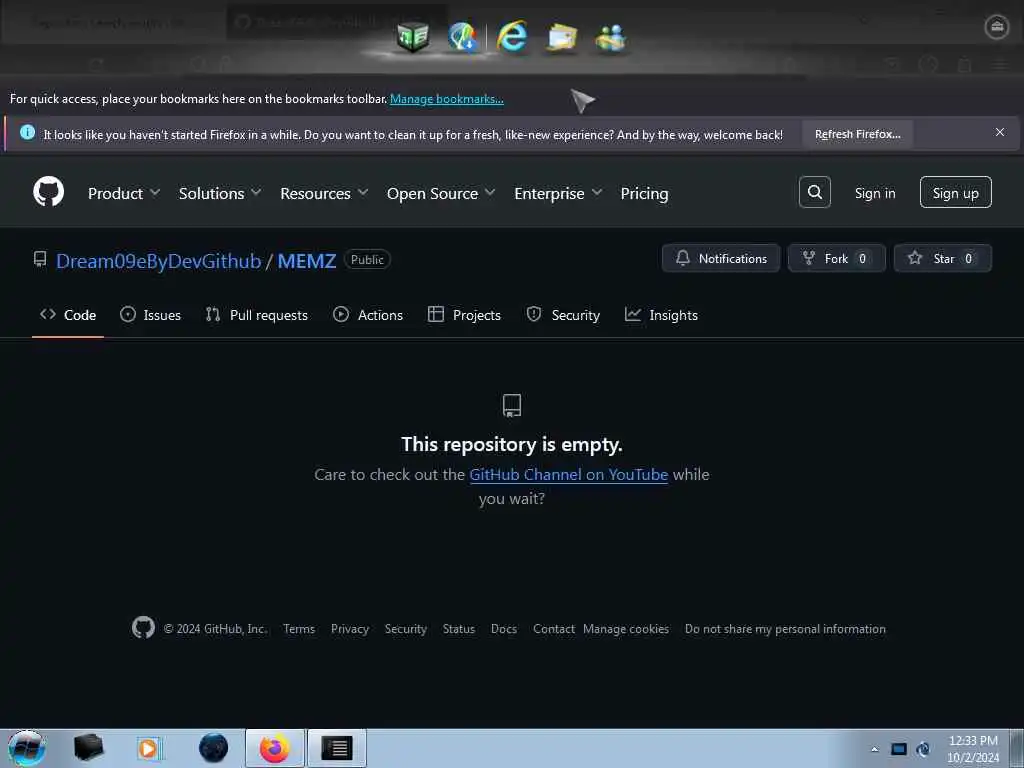Click the GitHub logo in page footer
Image resolution: width=1024 pixels, height=768 pixels.
143,628
